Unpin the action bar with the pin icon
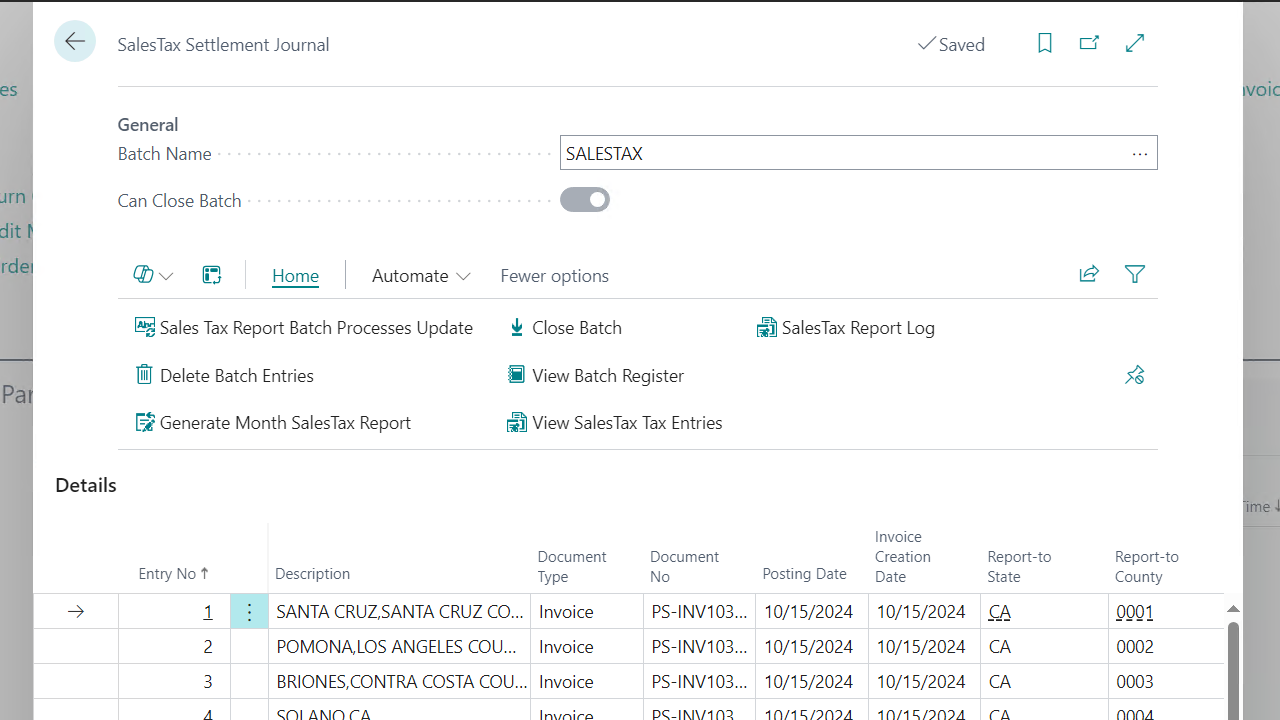Viewport: 1280px width, 720px height. [1134, 375]
